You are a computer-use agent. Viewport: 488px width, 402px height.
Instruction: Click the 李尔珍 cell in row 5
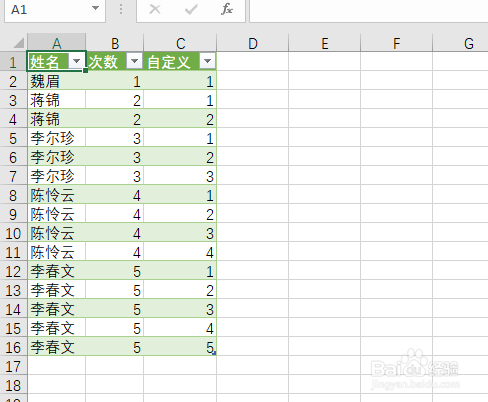[56, 138]
